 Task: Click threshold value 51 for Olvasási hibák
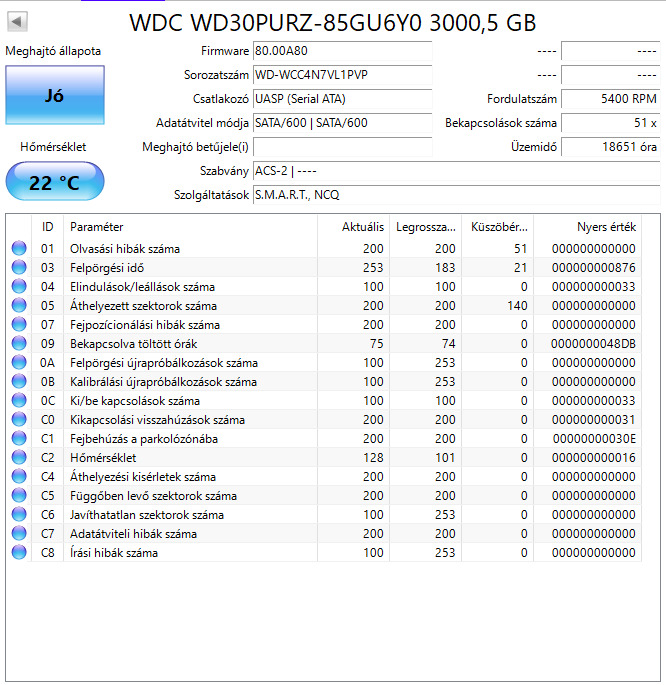point(521,249)
